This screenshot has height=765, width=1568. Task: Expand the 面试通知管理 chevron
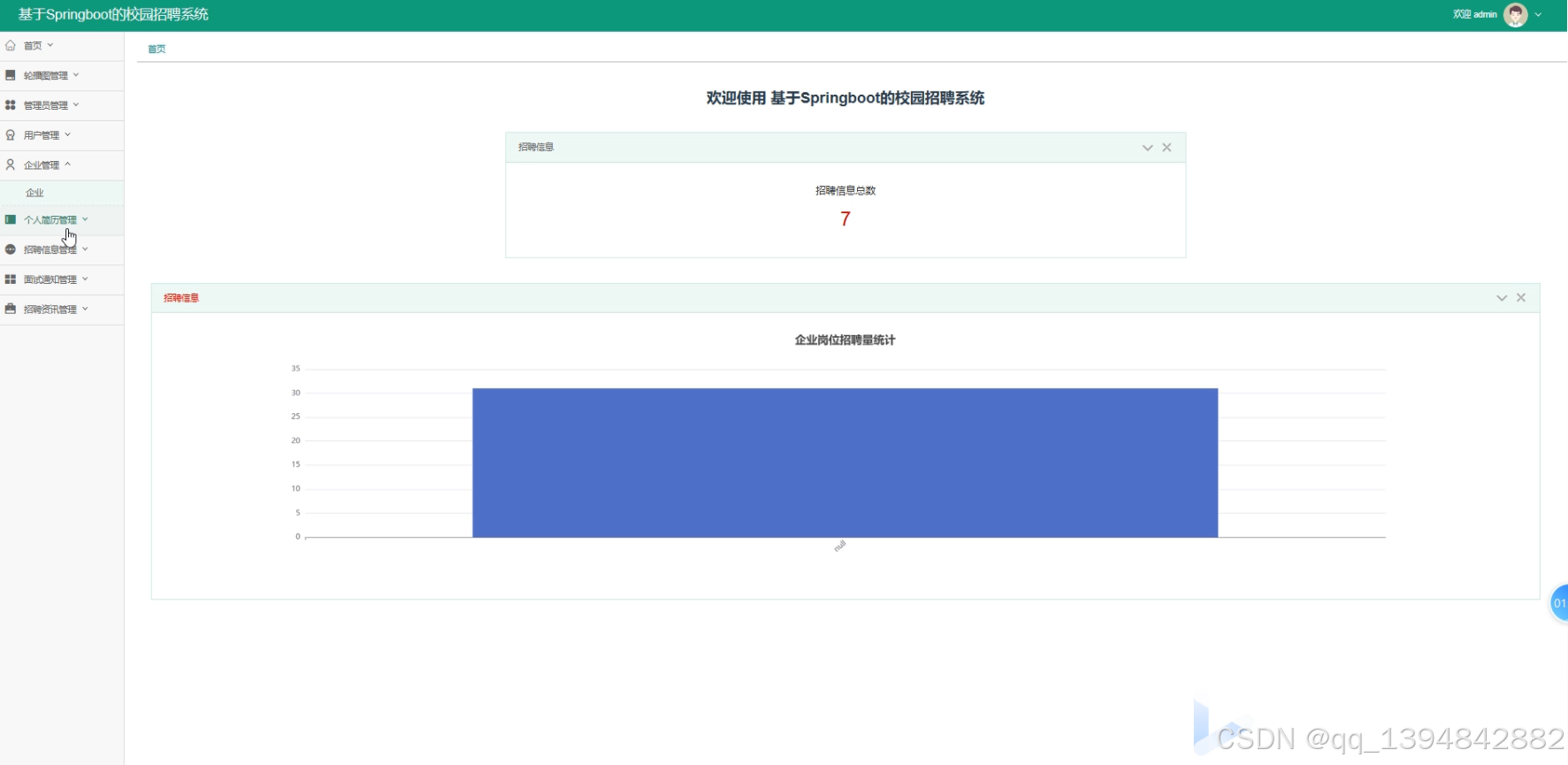(85, 279)
